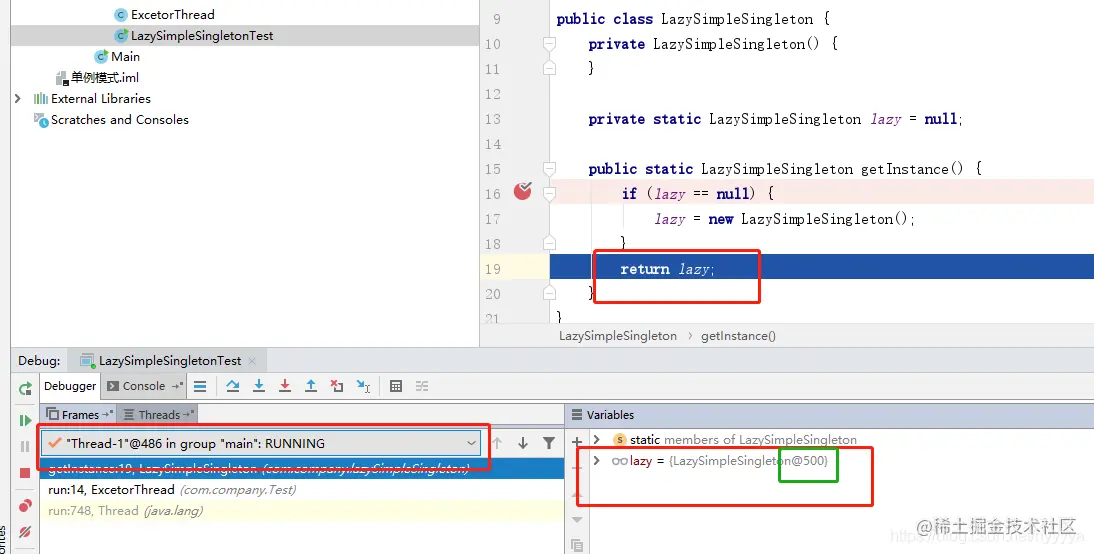Expand the lazy variable node
This screenshot has height=554, width=1094.
click(x=597, y=461)
